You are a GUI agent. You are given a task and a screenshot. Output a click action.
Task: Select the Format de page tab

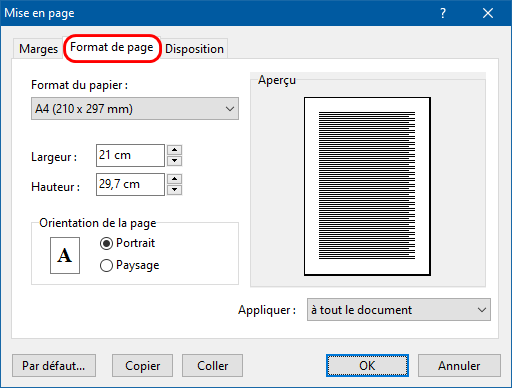click(x=112, y=48)
